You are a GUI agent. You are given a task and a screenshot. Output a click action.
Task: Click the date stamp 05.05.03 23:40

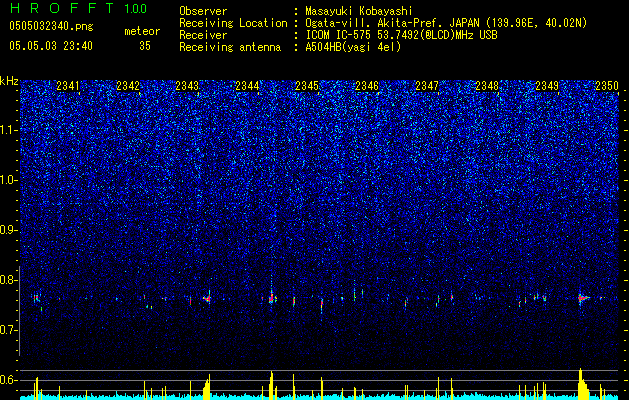[x=51, y=46]
